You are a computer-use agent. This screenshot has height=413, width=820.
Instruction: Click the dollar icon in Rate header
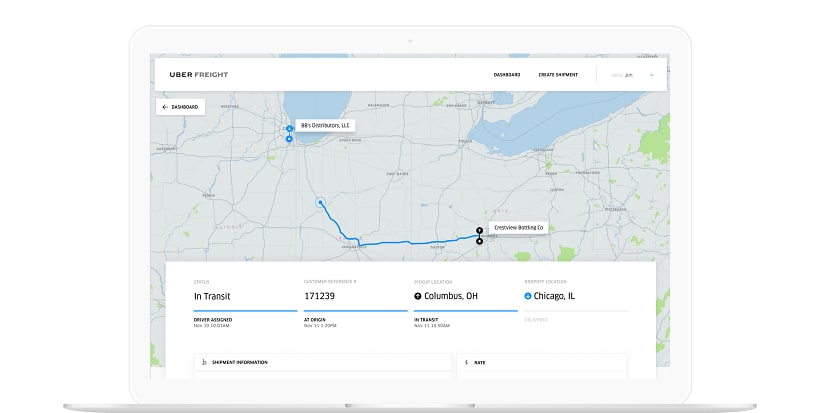click(466, 362)
